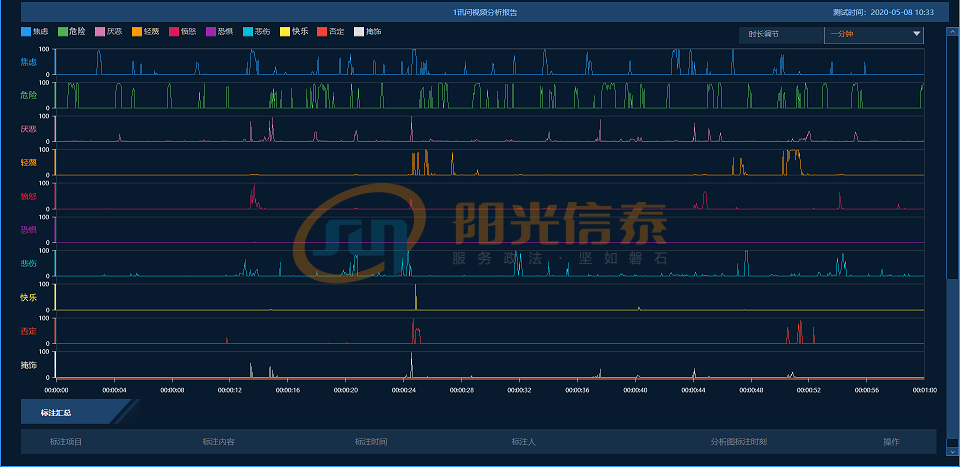This screenshot has width=960, height=467.
Task: Click the 00:00:52 time axis label
Action: click(808, 389)
